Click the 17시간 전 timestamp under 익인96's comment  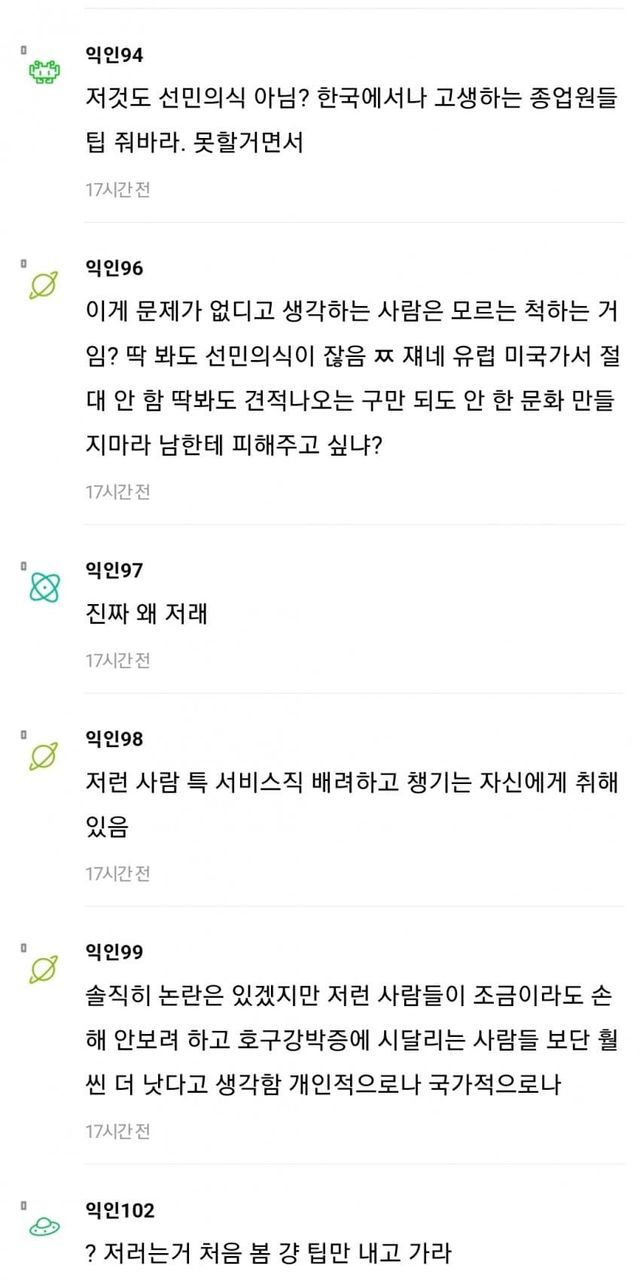point(117,491)
